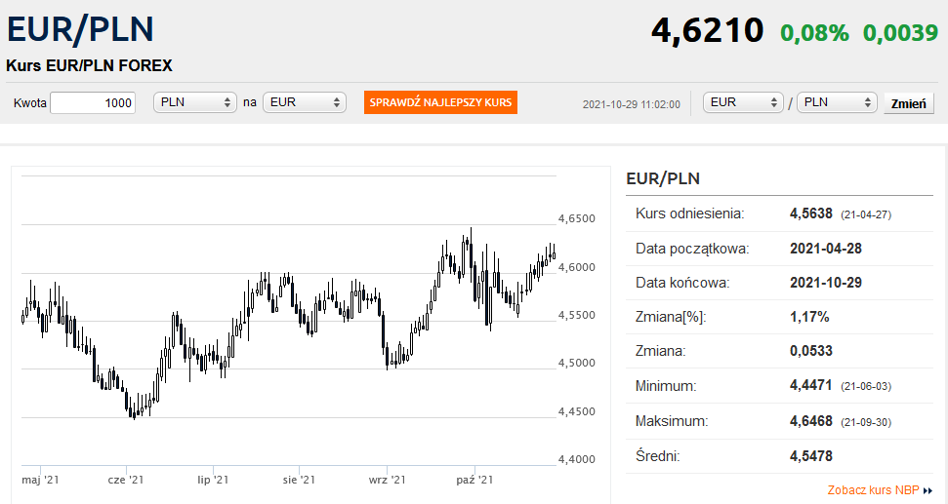Expand the PLN quote currency dropdown beside Zmień
This screenshot has height=504, width=948.
coord(836,103)
